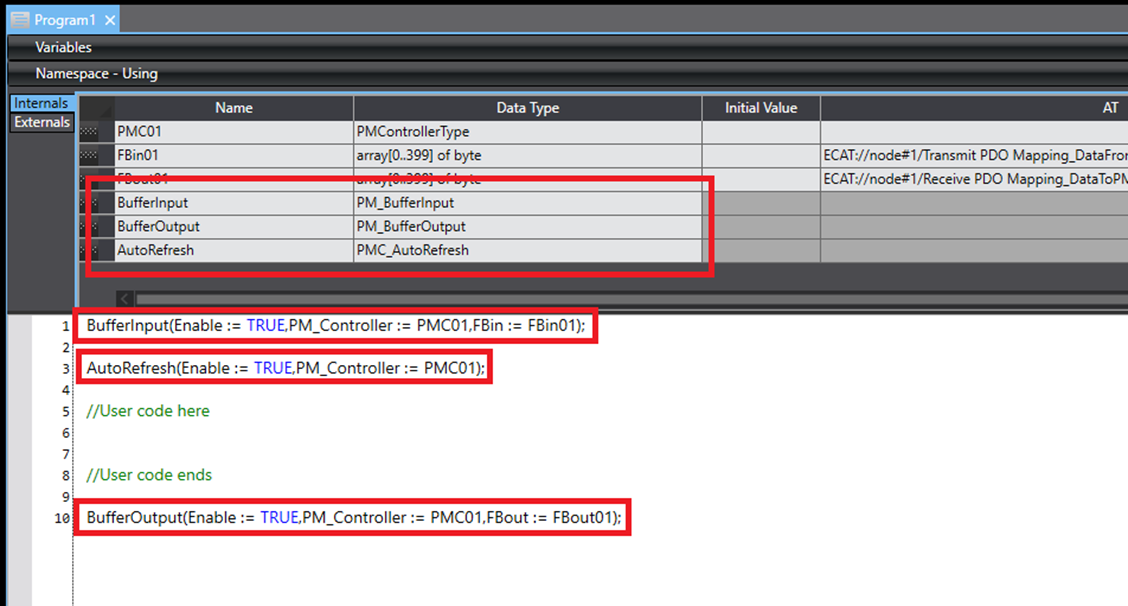This screenshot has width=1128, height=606.
Task: Switch to the Internals tab
Action: pos(41,104)
